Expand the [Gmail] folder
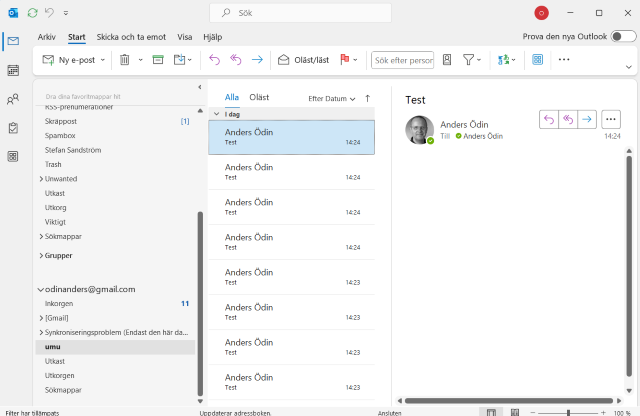Viewport: 640px width, 416px height. point(41,318)
